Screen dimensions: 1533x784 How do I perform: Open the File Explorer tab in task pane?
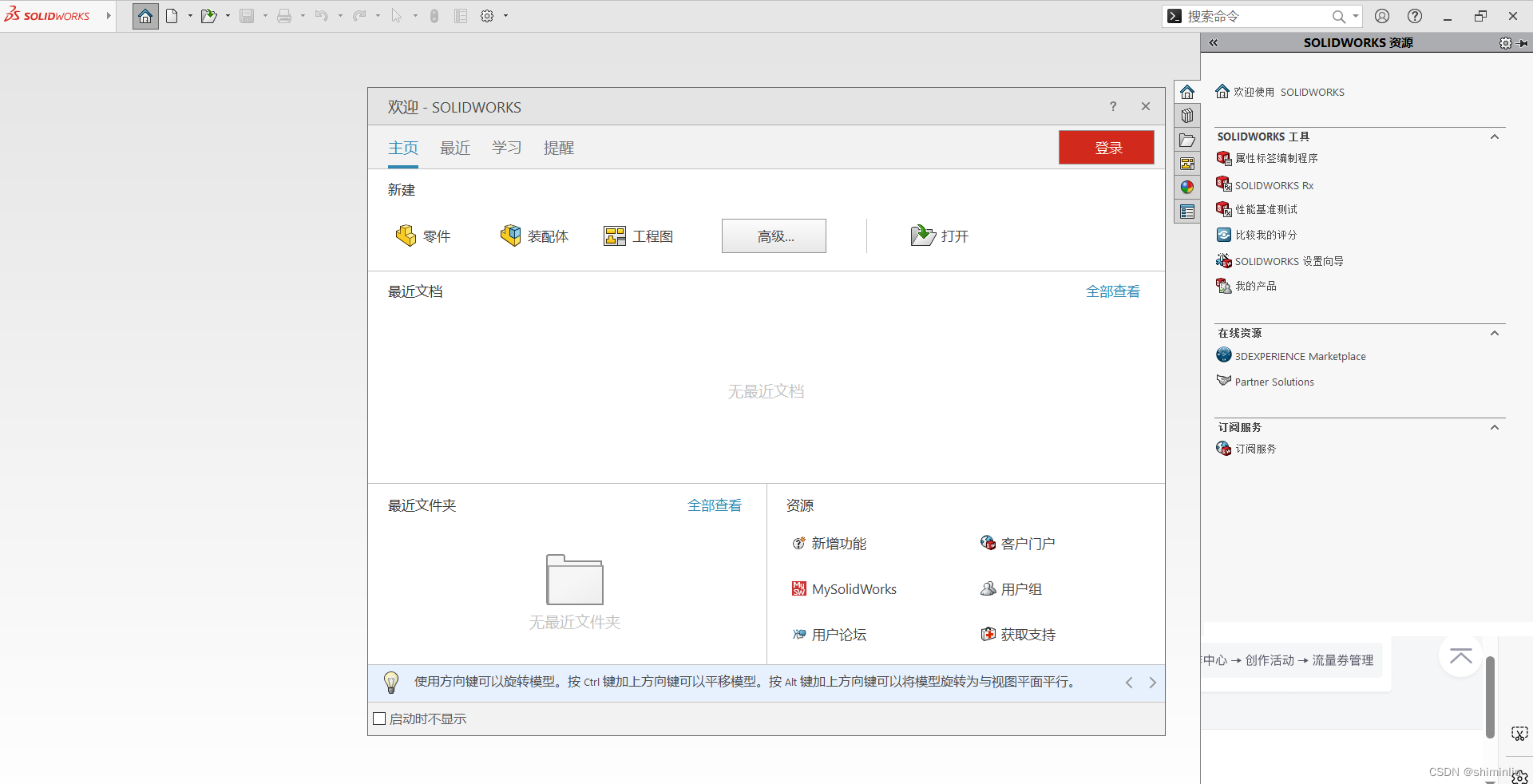pos(1187,140)
